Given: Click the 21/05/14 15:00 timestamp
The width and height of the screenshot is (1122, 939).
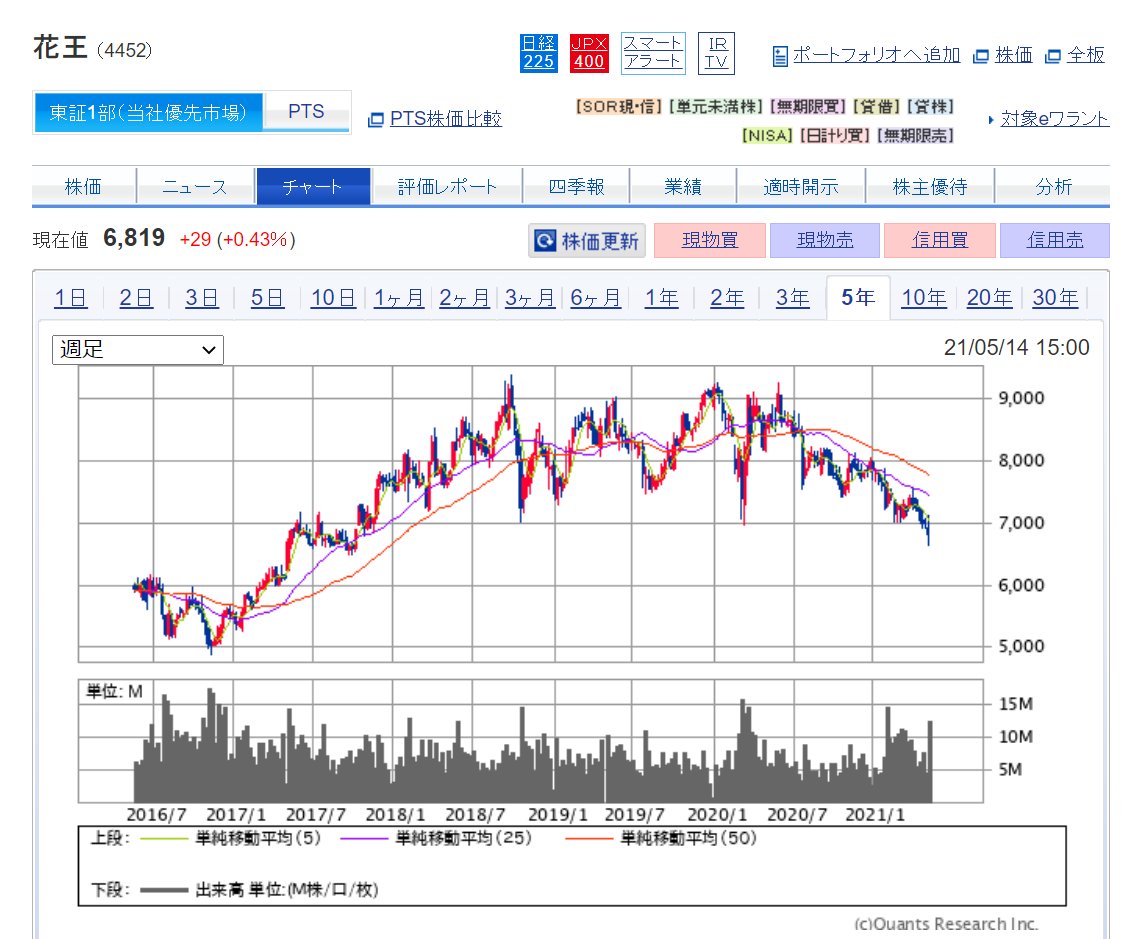Looking at the screenshot, I should tap(1016, 348).
